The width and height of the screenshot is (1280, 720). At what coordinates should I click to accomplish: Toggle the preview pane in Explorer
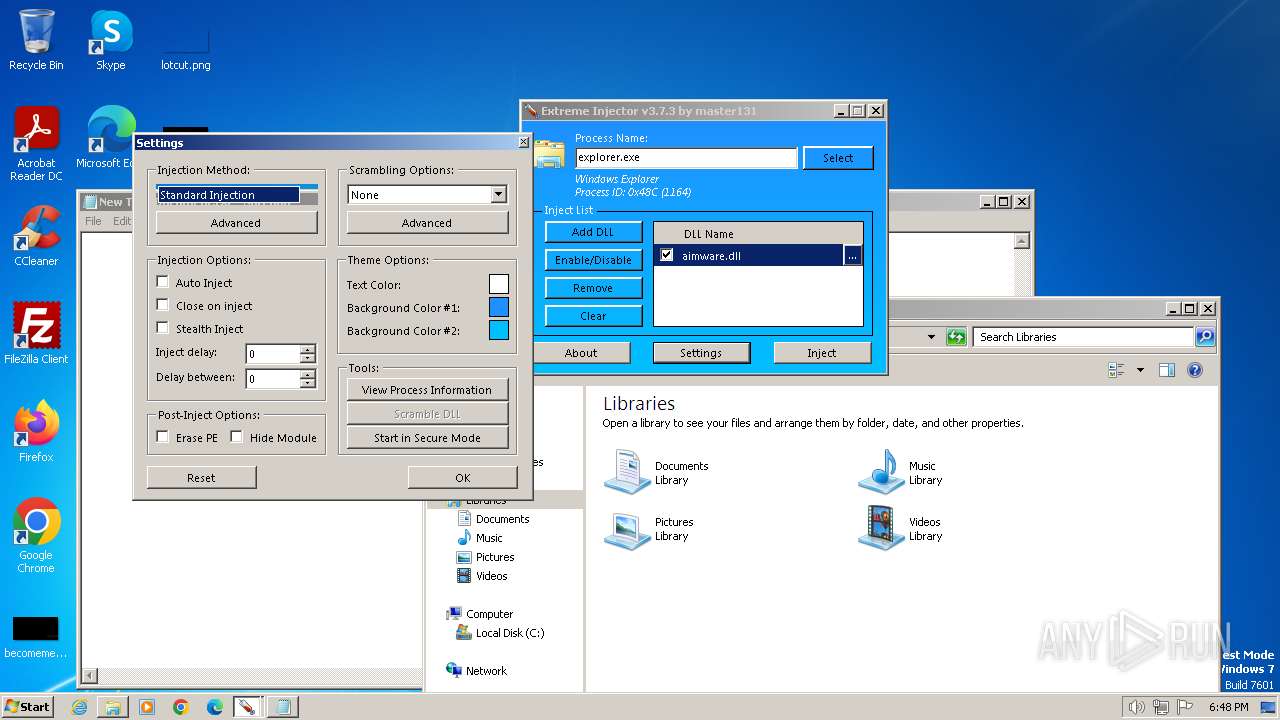click(1167, 370)
